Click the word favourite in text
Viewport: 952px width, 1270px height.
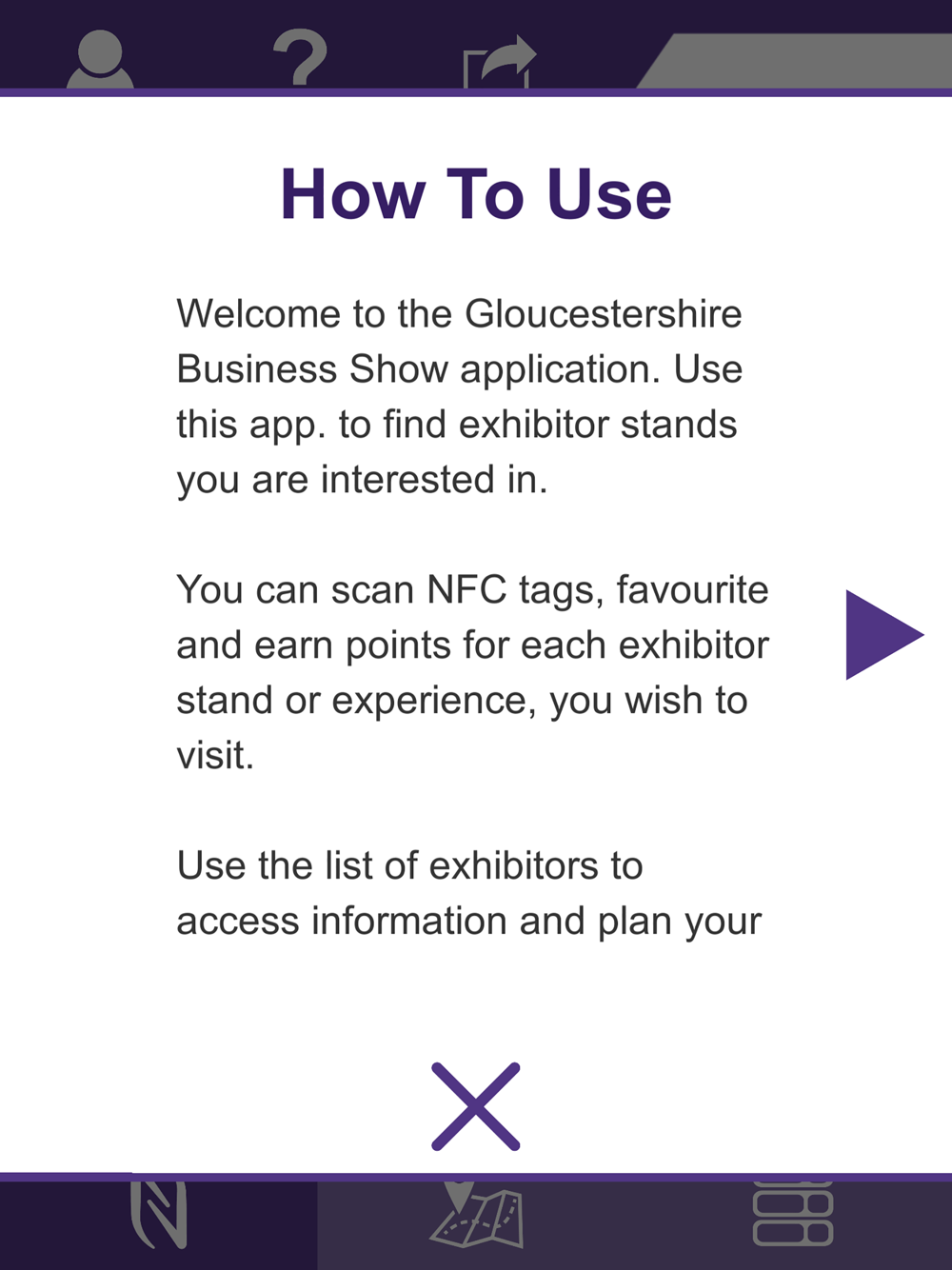click(x=692, y=590)
